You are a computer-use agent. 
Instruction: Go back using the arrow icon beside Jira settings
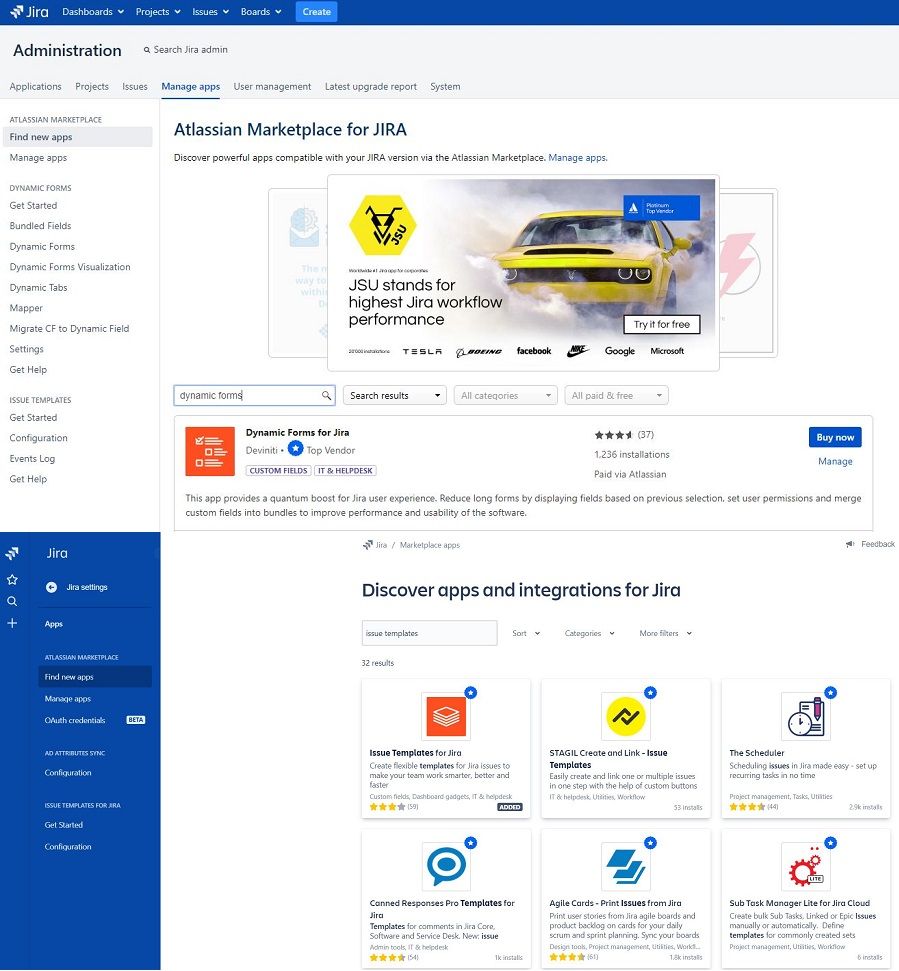51,587
